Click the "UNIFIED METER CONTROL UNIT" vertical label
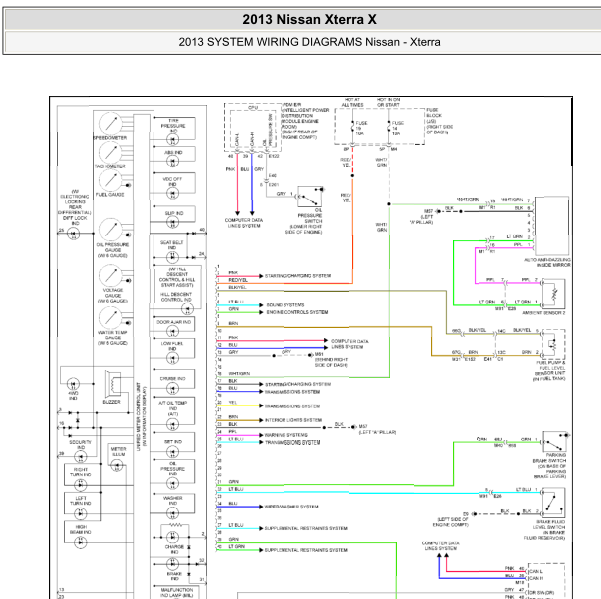 click(139, 417)
